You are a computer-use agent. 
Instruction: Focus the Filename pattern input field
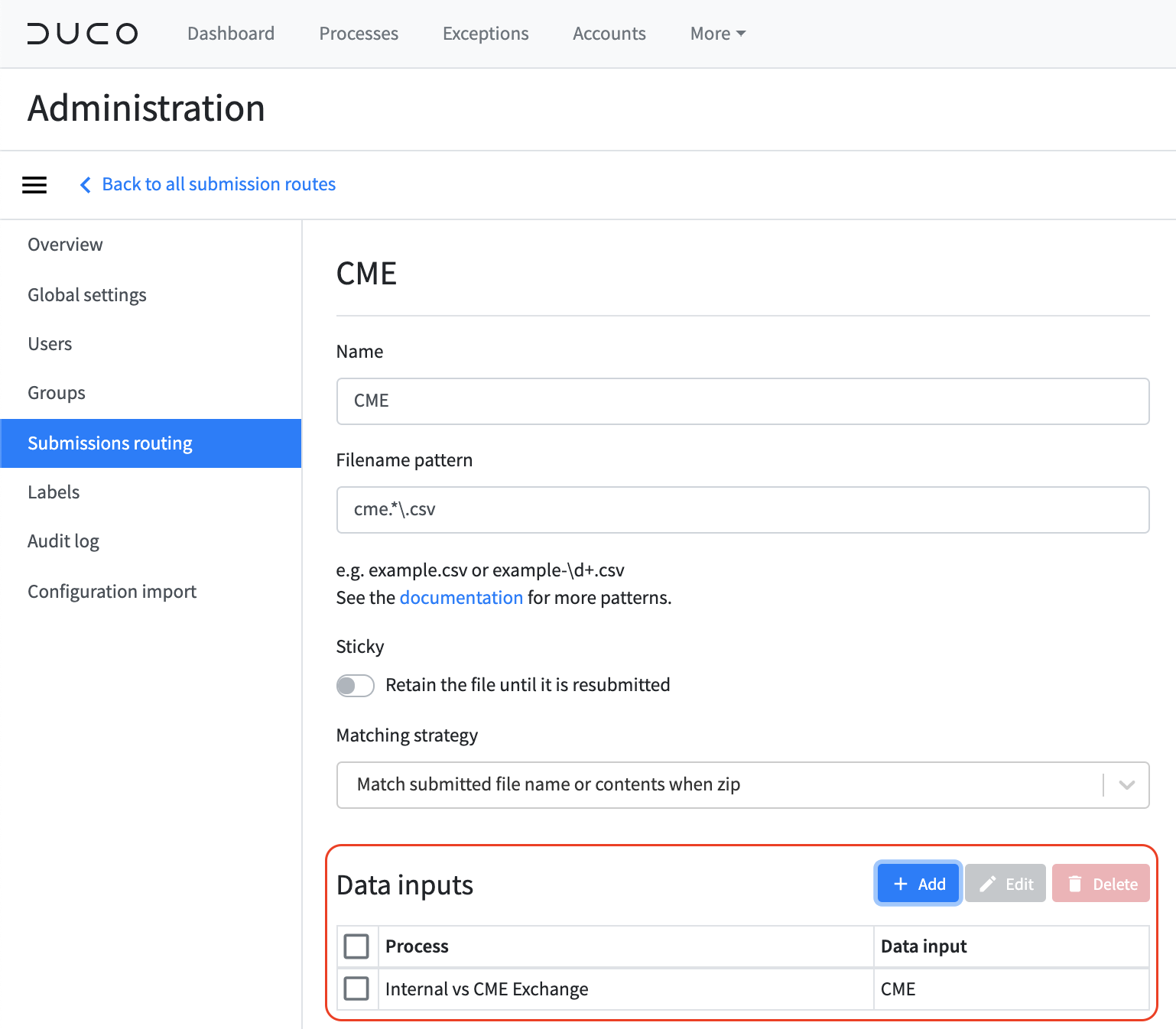click(x=742, y=510)
